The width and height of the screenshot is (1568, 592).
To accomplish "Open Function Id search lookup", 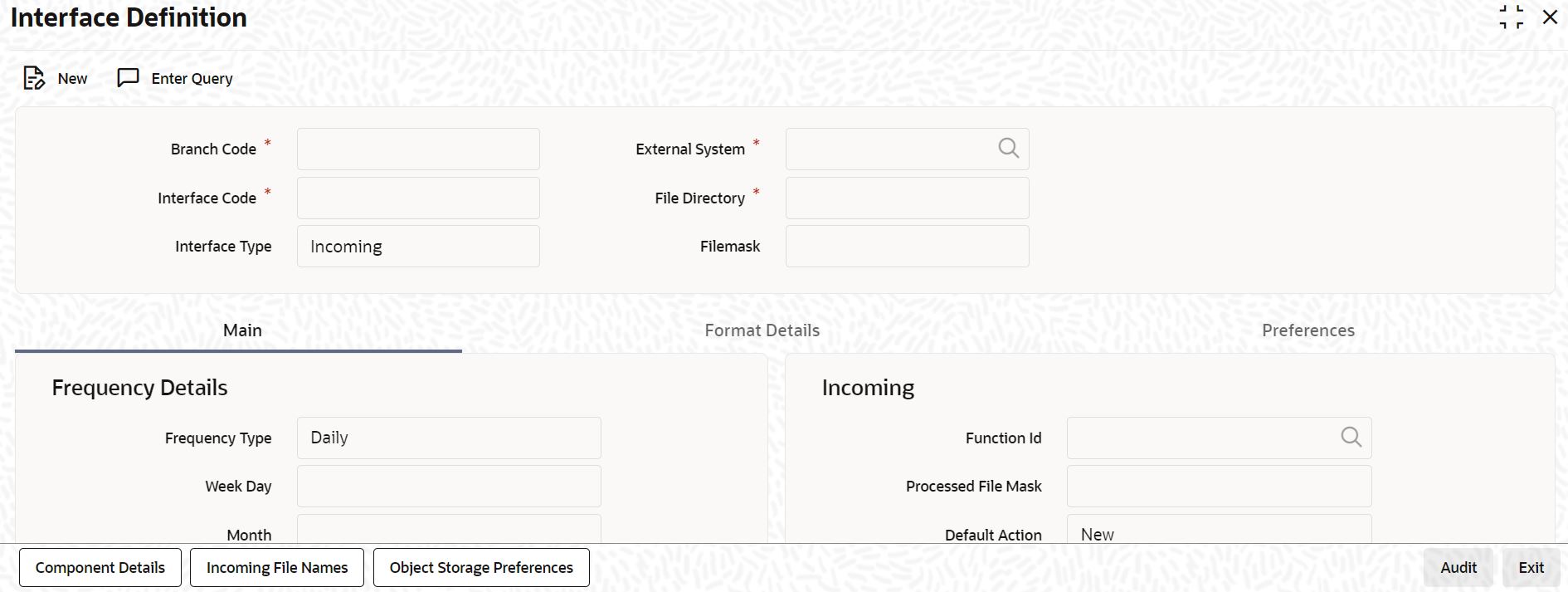I will point(1351,438).
